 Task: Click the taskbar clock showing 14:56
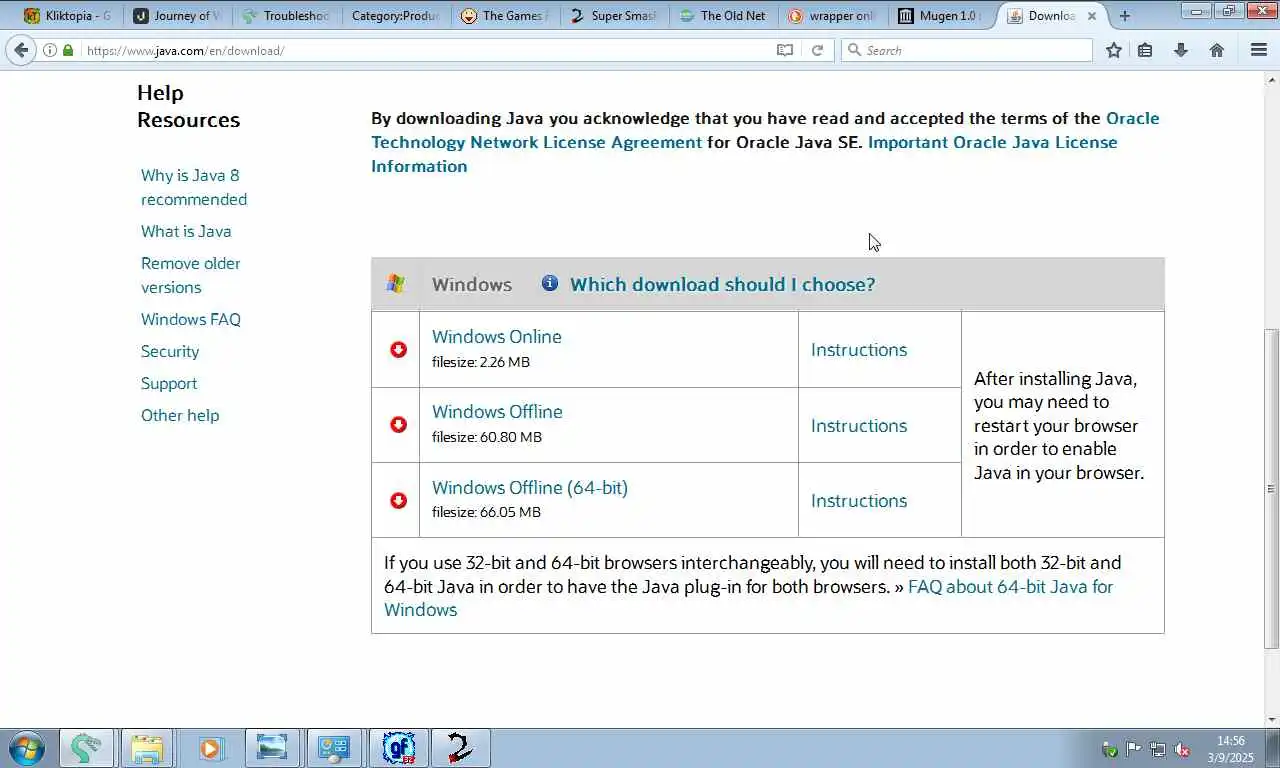[x=1231, y=749]
